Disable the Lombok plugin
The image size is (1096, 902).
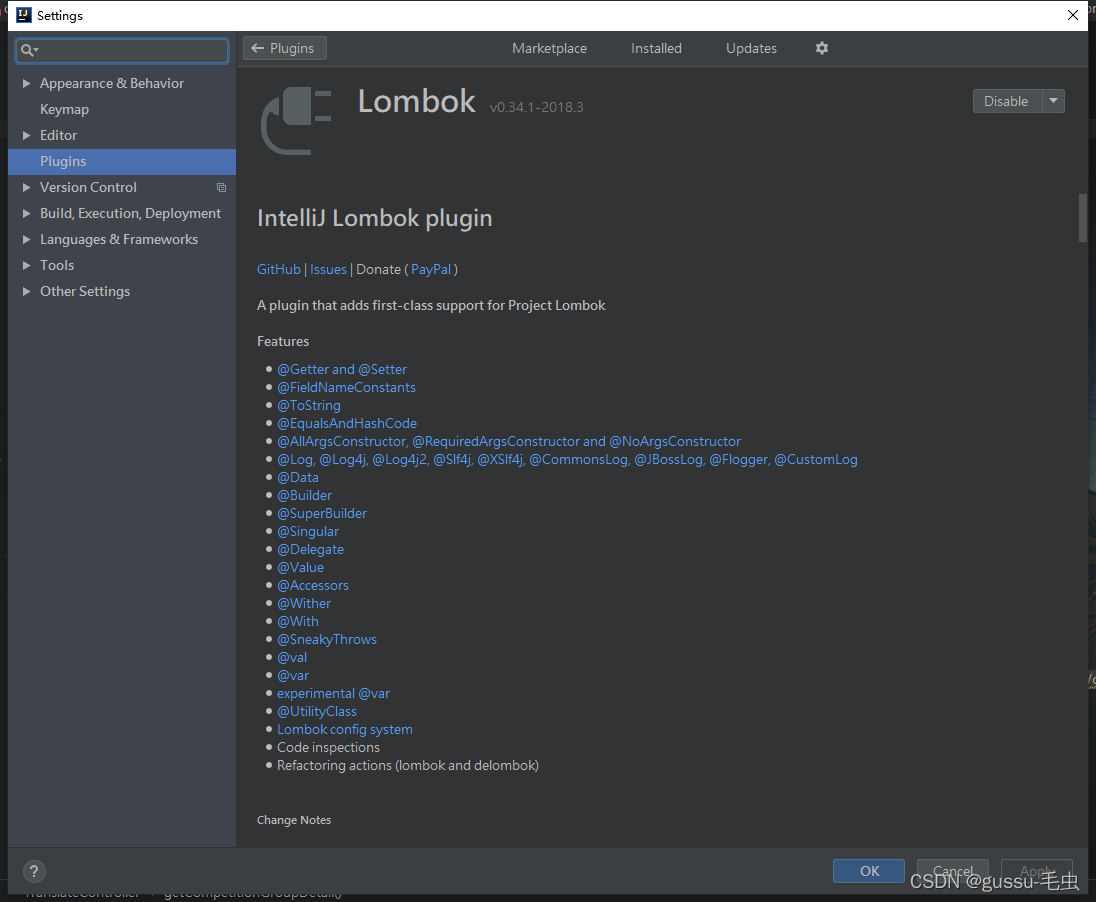[x=1007, y=101]
